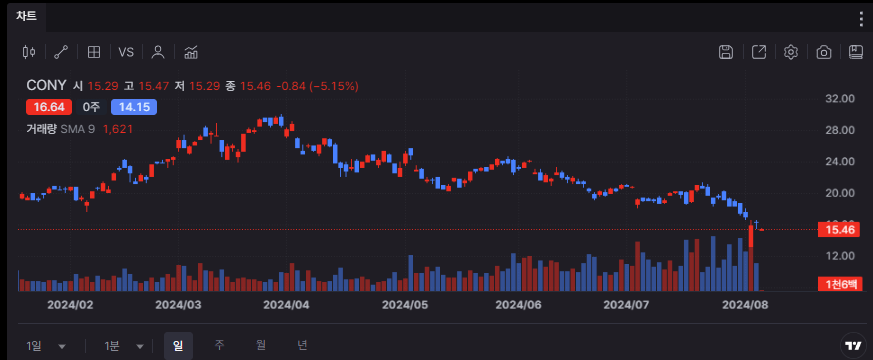Take a chart snapshot with camera icon
The image size is (873, 360).
pyautogui.click(x=823, y=52)
